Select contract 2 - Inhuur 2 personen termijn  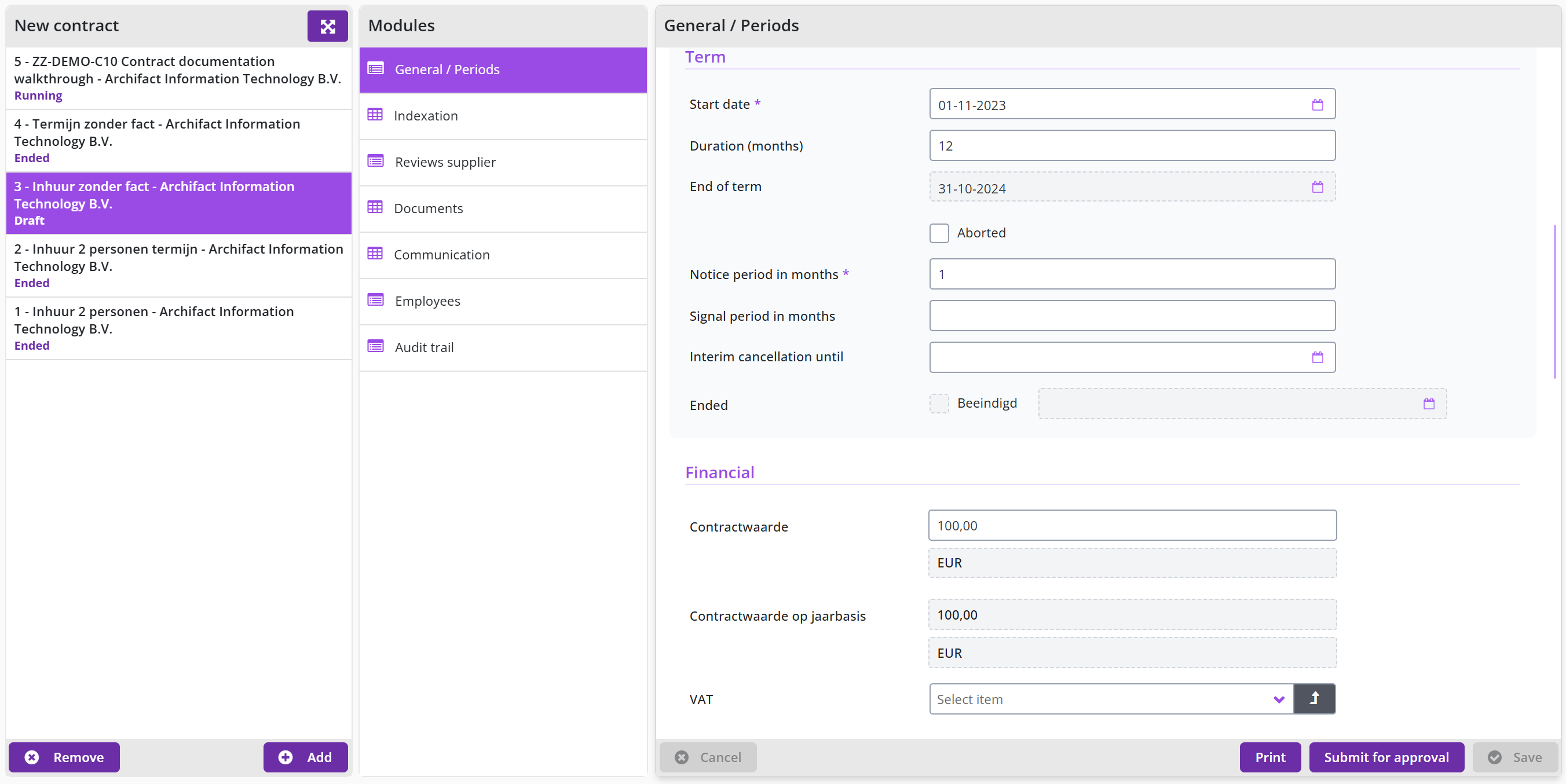point(179,266)
